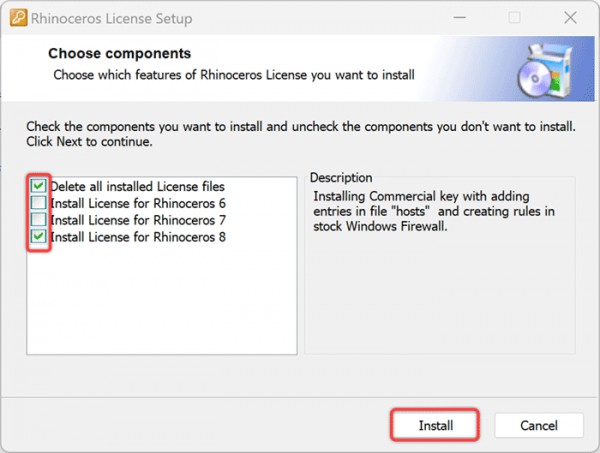
Task: Select the 'Delete all installed License files' label text
Action: pos(137,186)
